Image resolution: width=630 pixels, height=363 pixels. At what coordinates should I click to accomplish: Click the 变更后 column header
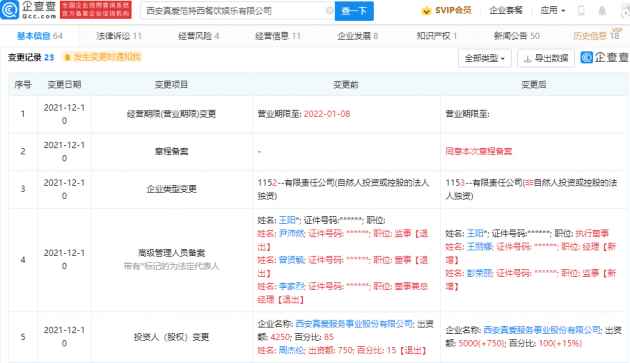(x=534, y=84)
